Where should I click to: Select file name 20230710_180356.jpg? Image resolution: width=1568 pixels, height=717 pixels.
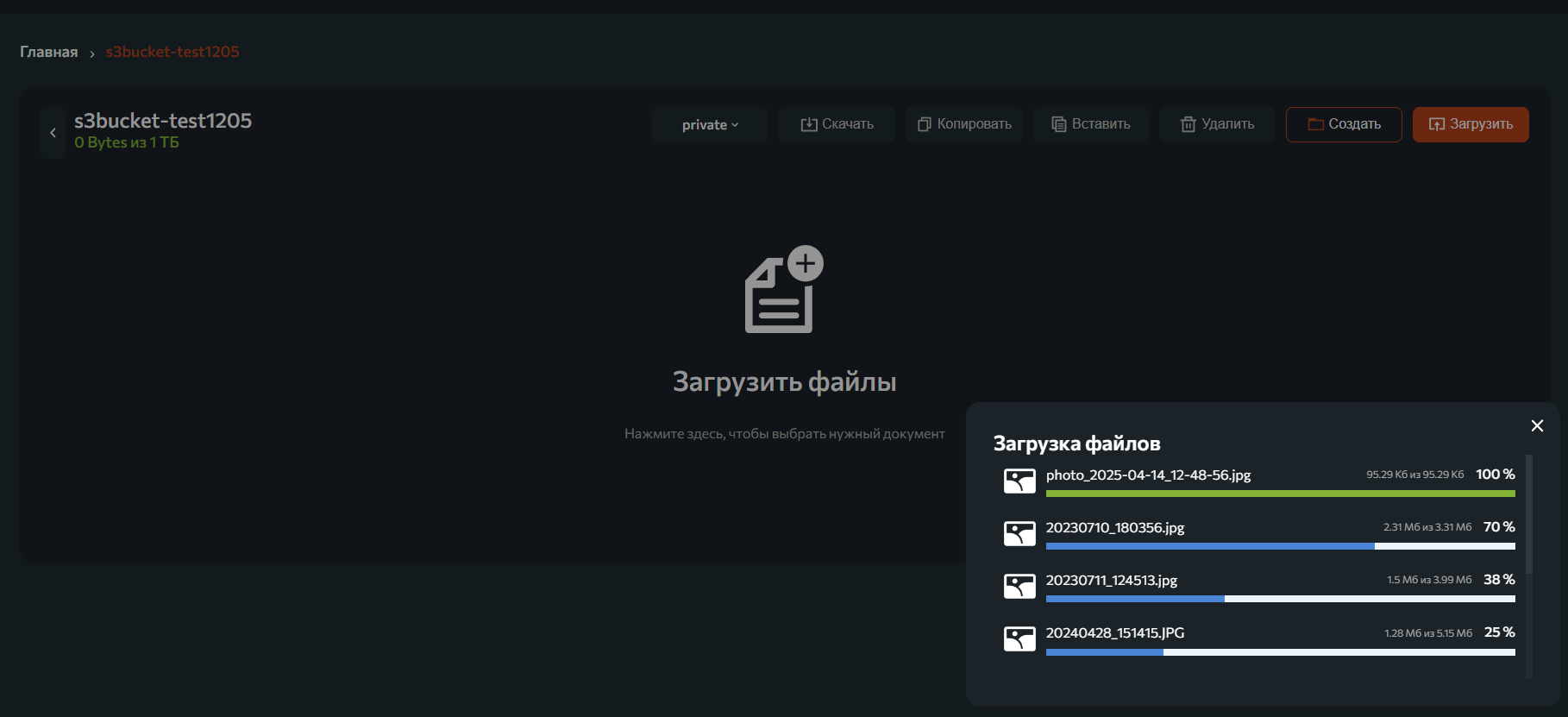(1115, 527)
